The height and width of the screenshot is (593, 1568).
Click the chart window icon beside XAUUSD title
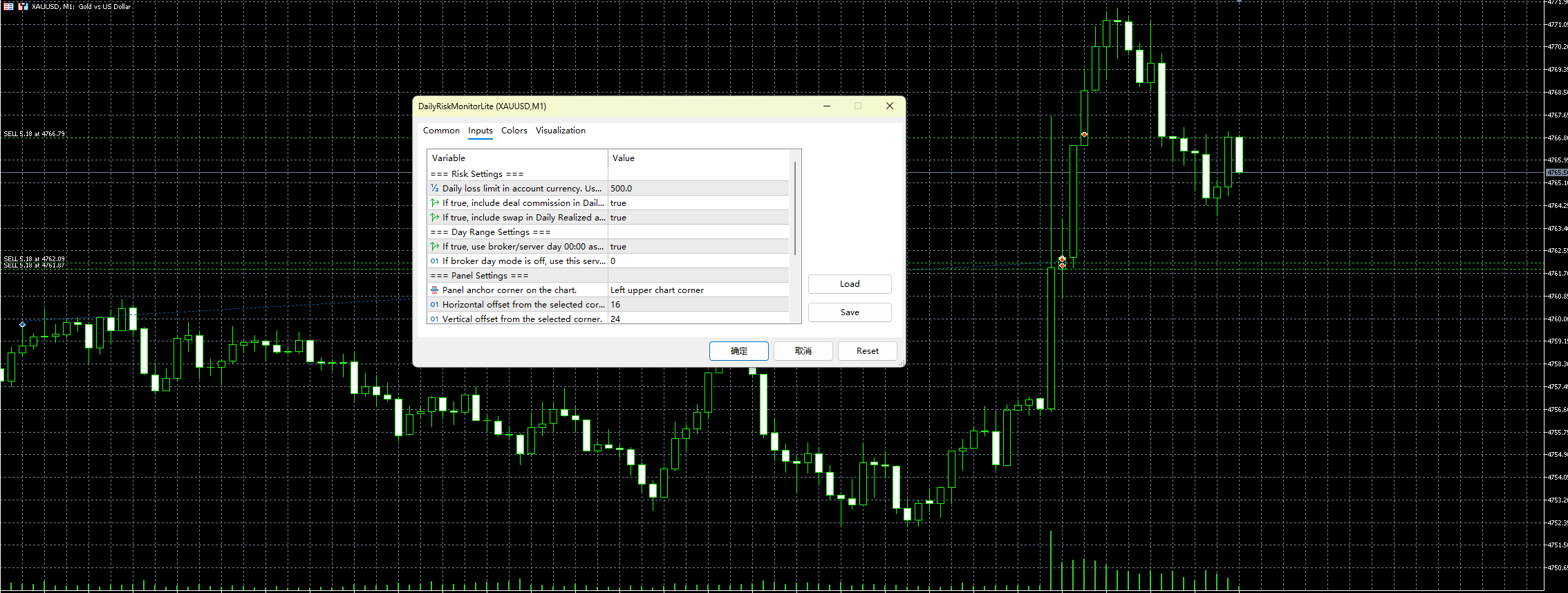point(23,6)
